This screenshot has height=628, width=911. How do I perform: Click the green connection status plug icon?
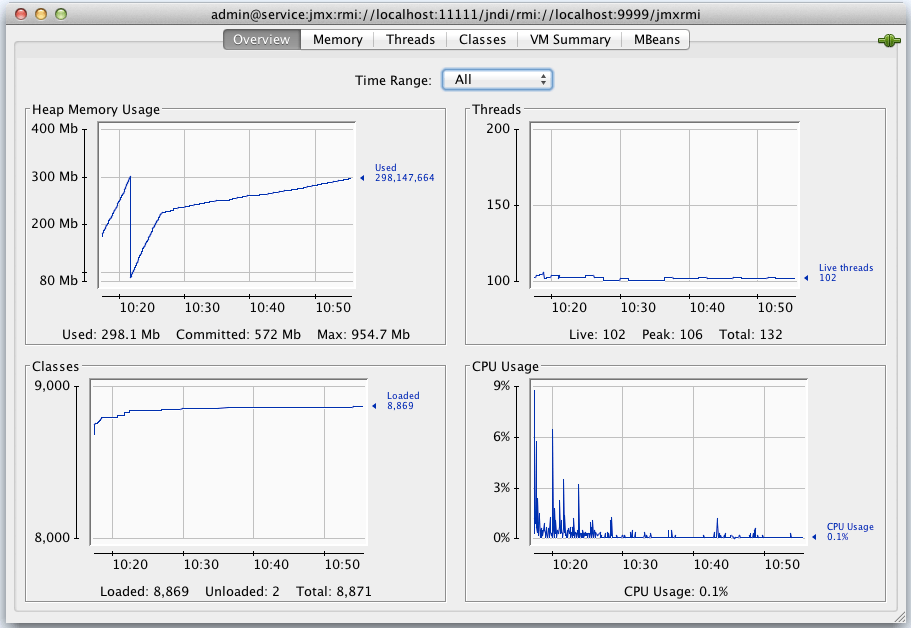pyautogui.click(x=888, y=41)
